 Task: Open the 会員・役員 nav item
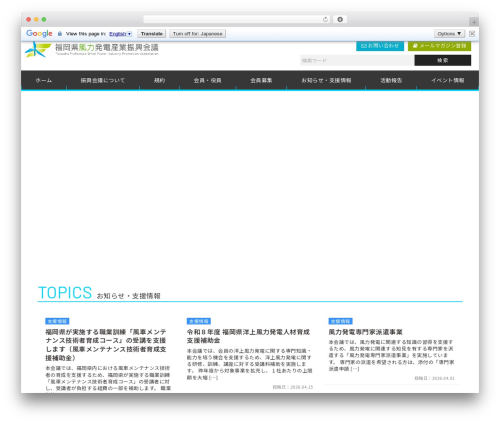tap(207, 80)
